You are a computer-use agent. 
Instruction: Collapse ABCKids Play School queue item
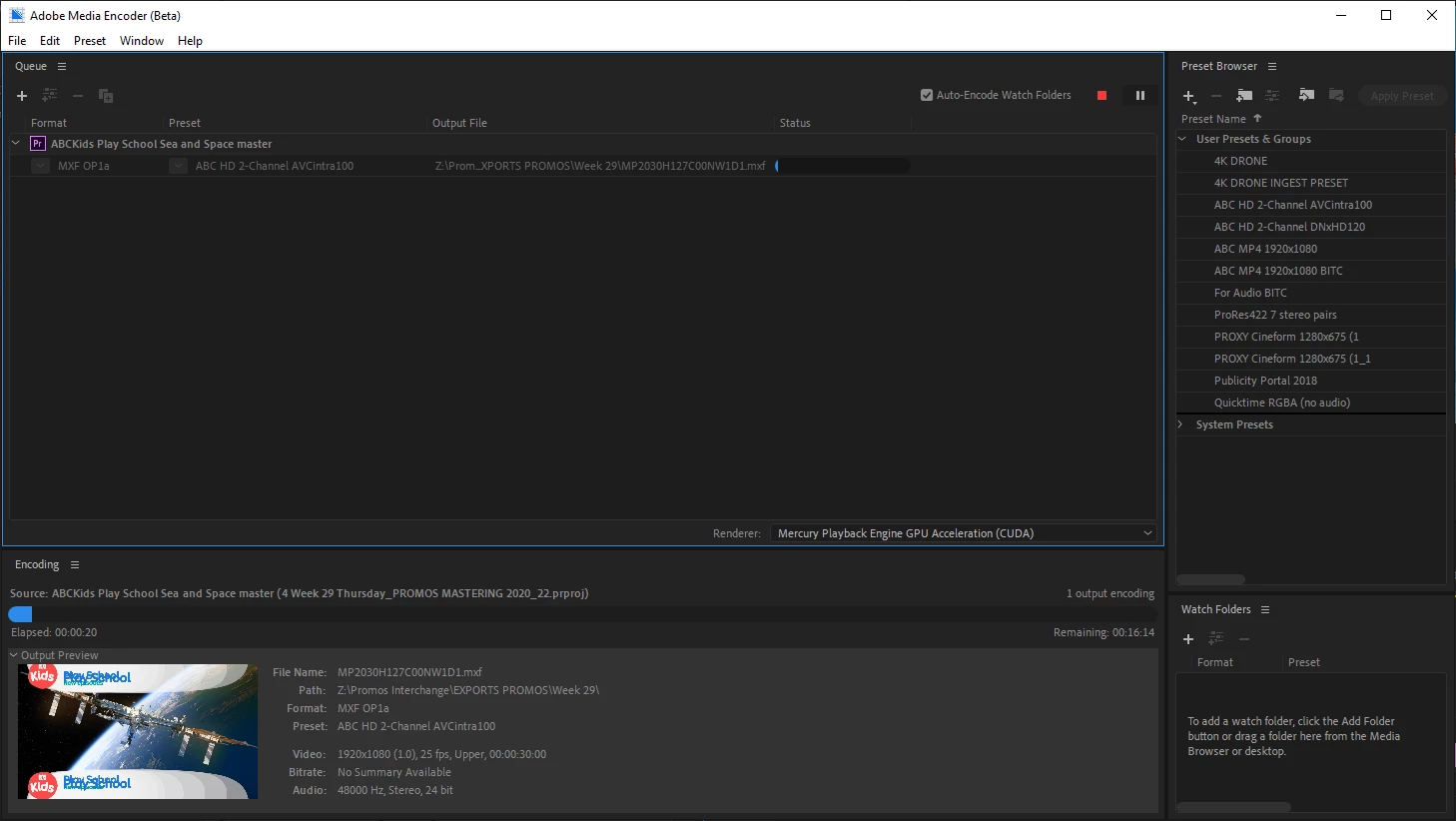point(16,144)
